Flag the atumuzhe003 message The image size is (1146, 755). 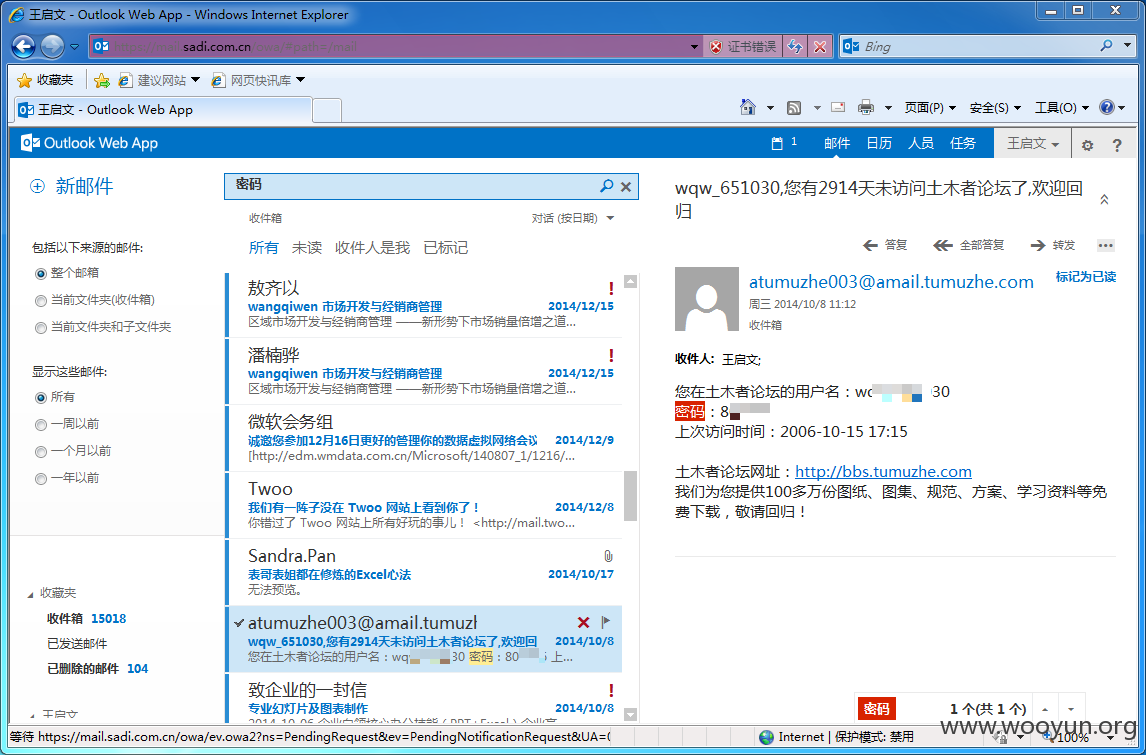click(x=605, y=622)
